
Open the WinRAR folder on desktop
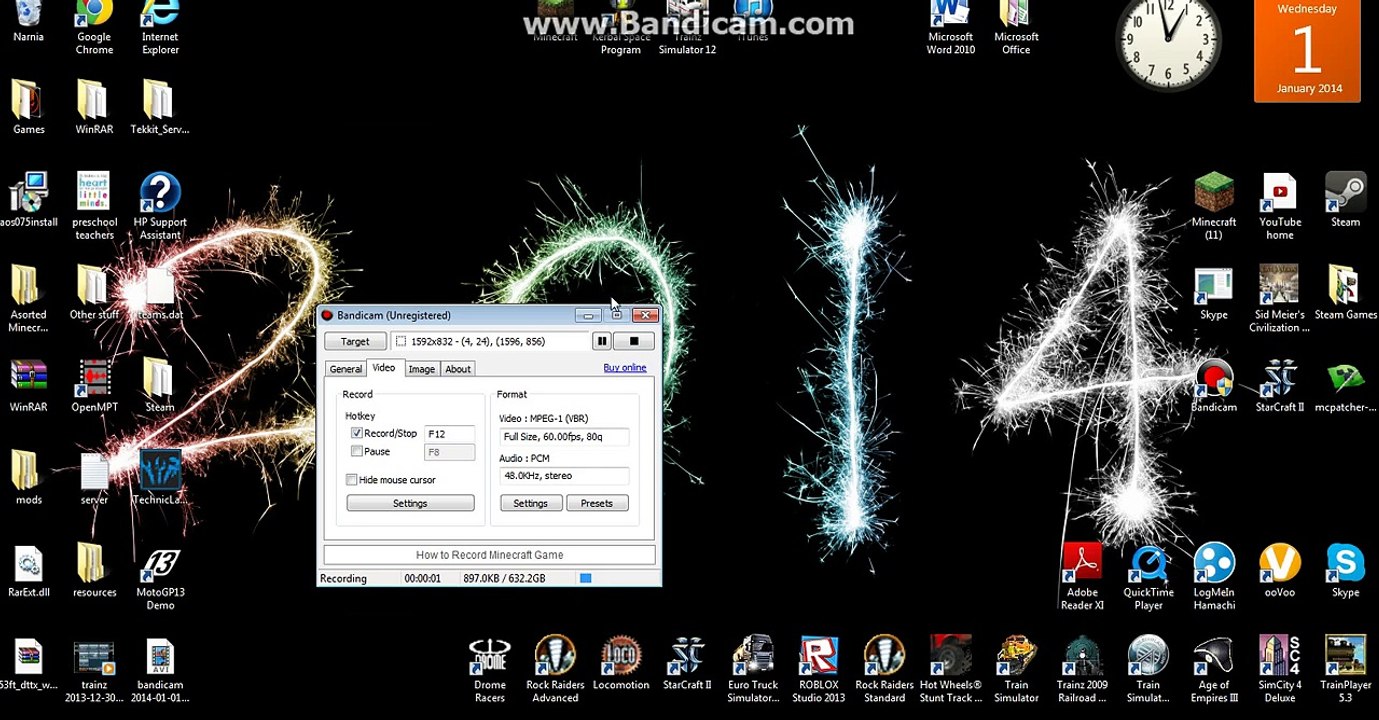pos(94,107)
